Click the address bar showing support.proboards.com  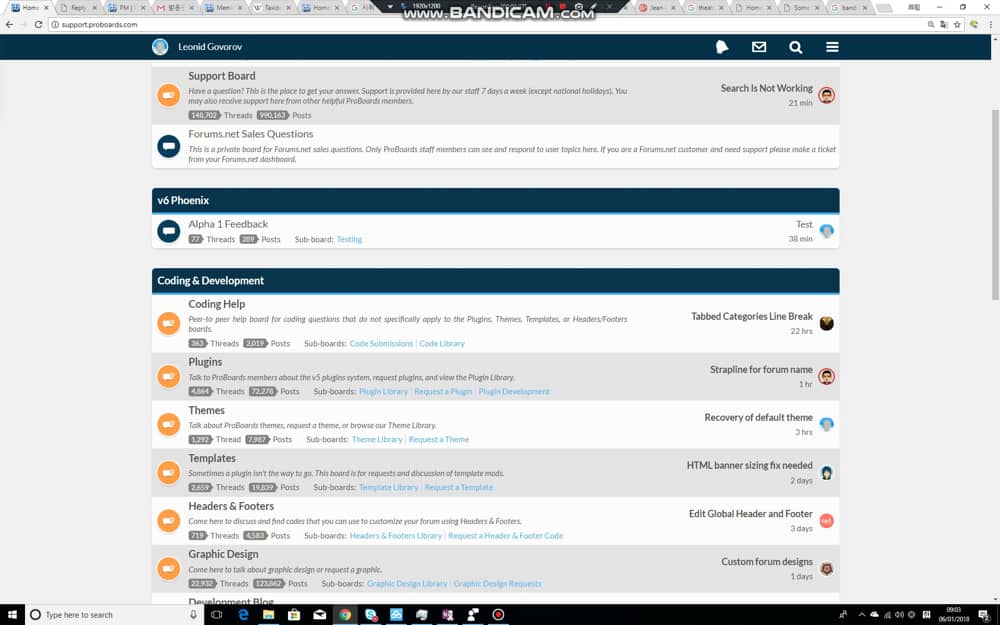[x=485, y=24]
